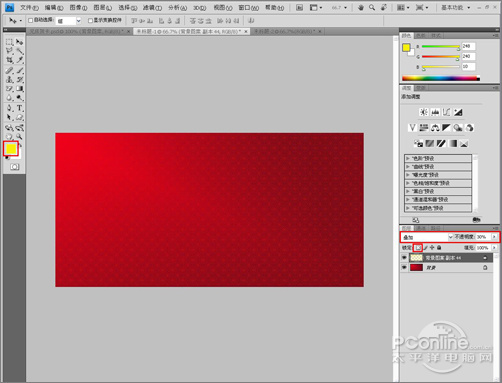Image resolution: width=502 pixels, height=383 pixels.
Task: Enable the auto-select checkbox
Action: [31, 21]
